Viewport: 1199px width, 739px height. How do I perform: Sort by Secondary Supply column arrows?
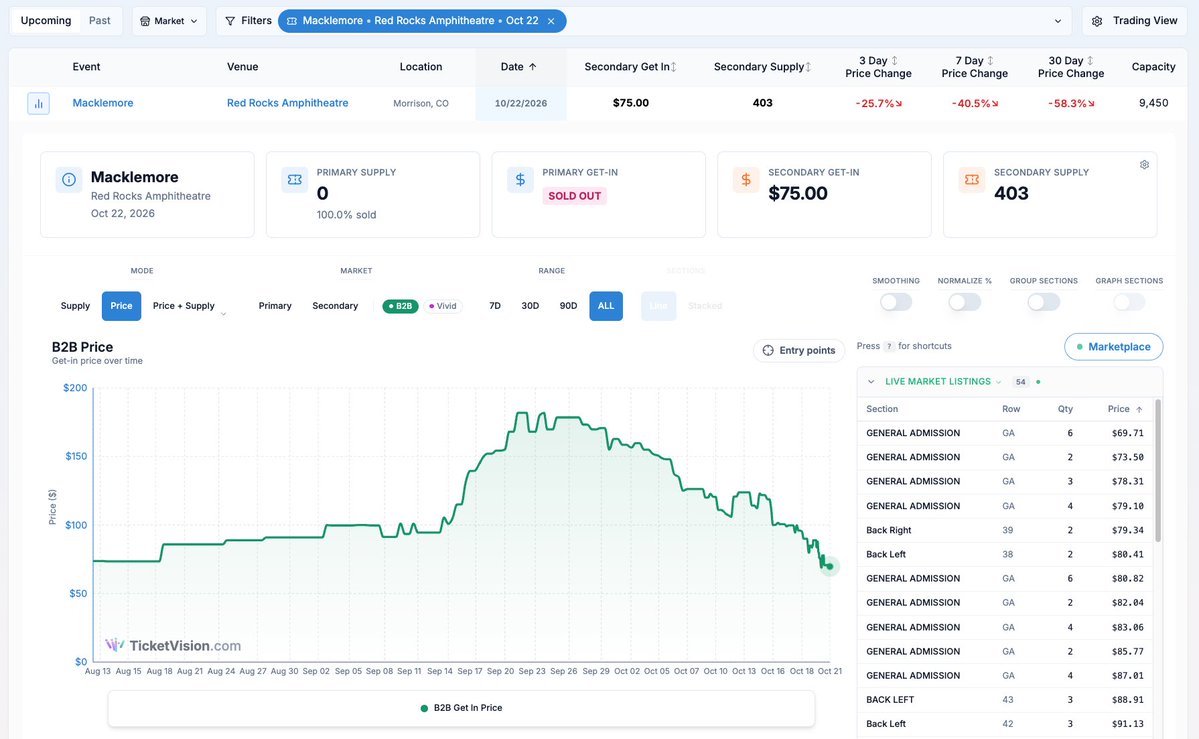[808, 67]
